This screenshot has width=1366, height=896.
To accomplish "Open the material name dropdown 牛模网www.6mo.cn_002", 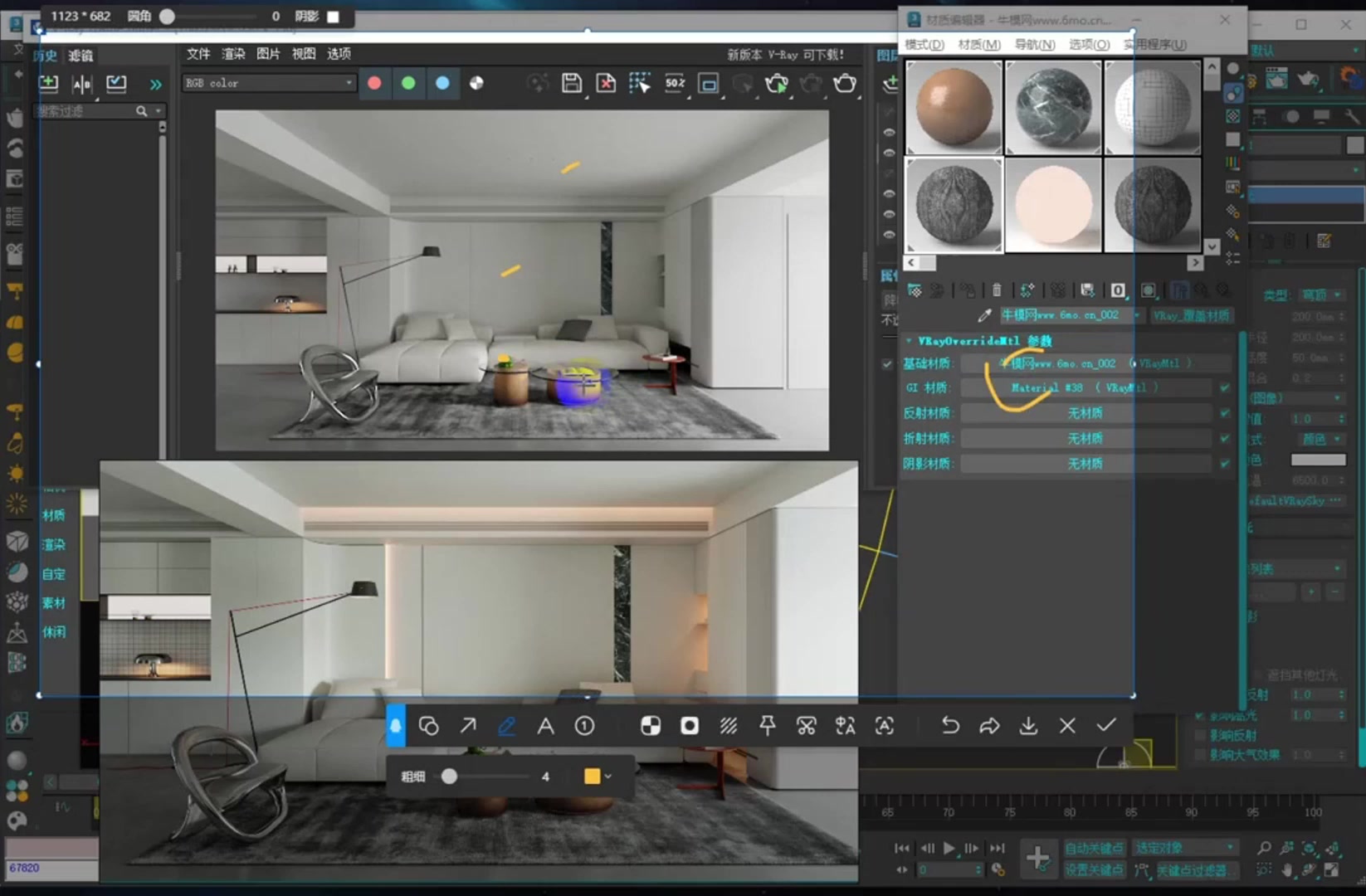I will pos(1135,314).
